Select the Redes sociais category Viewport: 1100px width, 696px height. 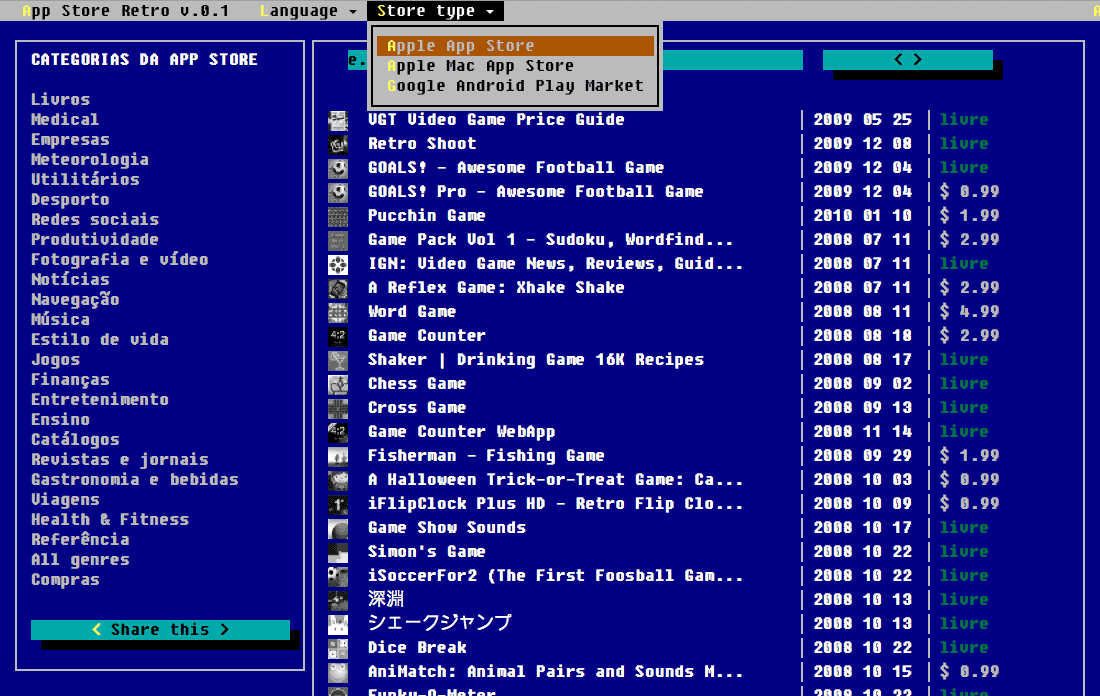point(95,220)
